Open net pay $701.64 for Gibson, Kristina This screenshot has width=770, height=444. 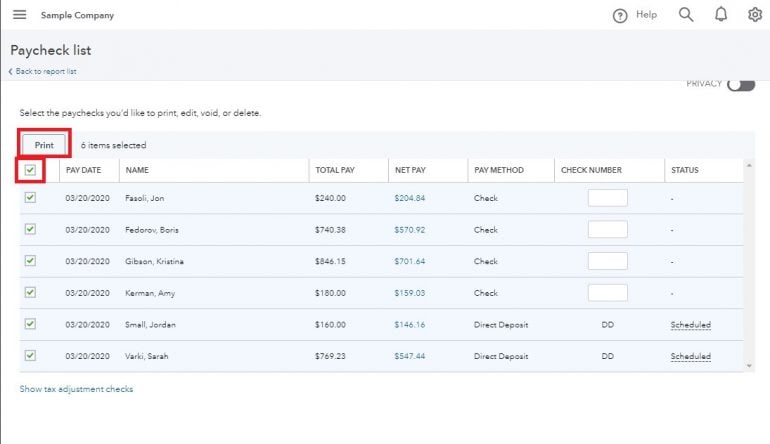coord(409,261)
